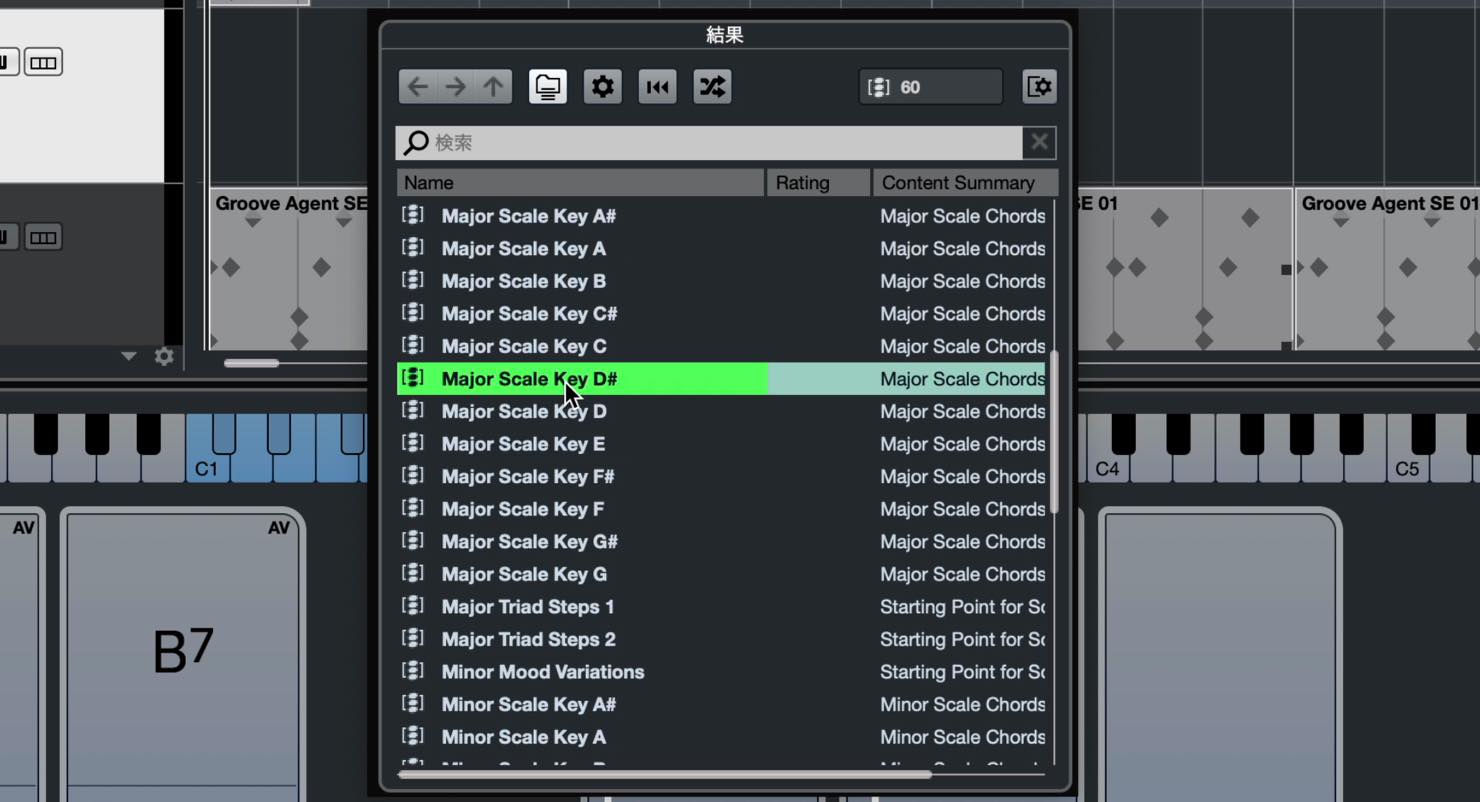This screenshot has width=1480, height=802.
Task: Click the search input field
Action: point(709,143)
